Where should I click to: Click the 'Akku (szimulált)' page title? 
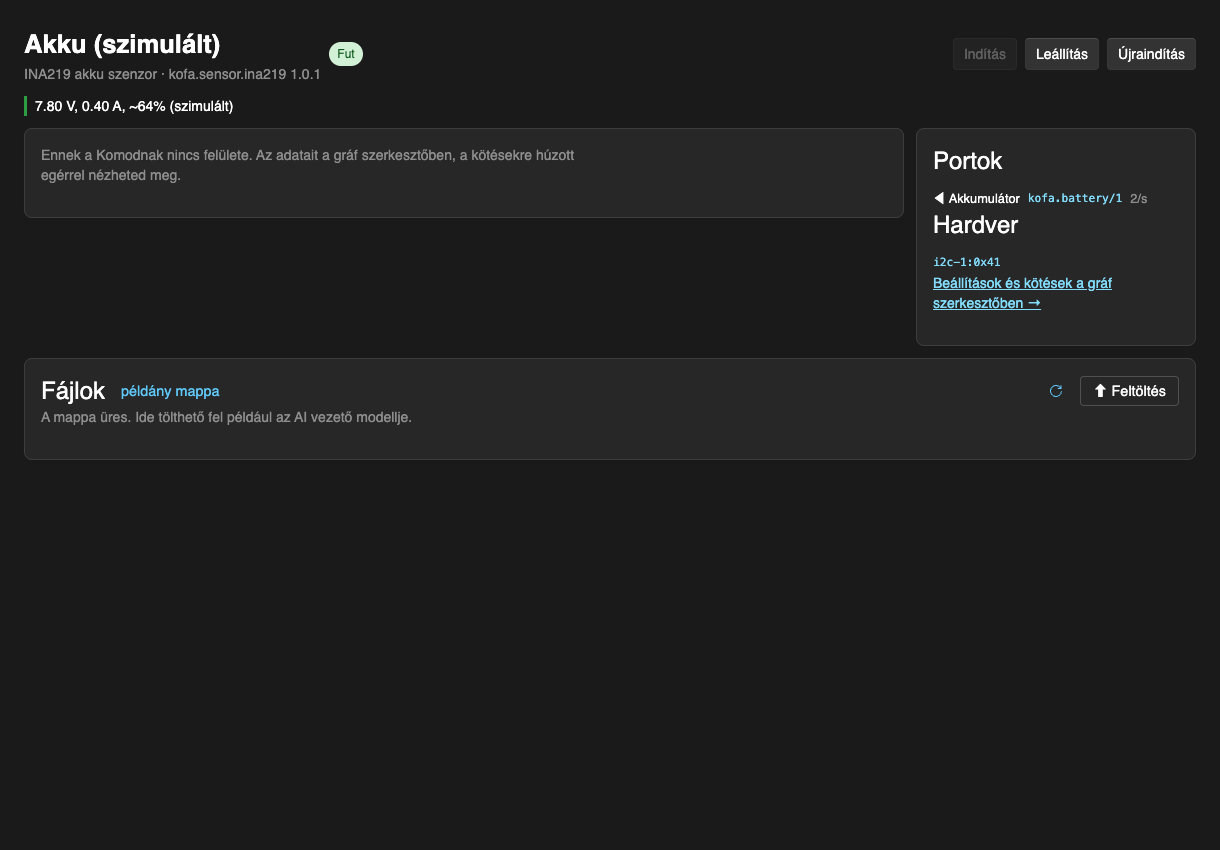point(122,44)
